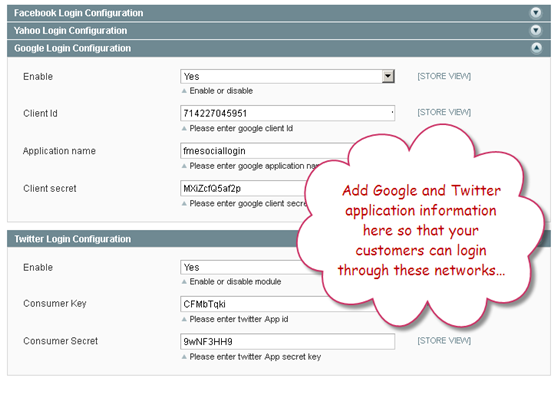
Task: Click STORE VIEW next to Google Enable
Action: click(444, 76)
